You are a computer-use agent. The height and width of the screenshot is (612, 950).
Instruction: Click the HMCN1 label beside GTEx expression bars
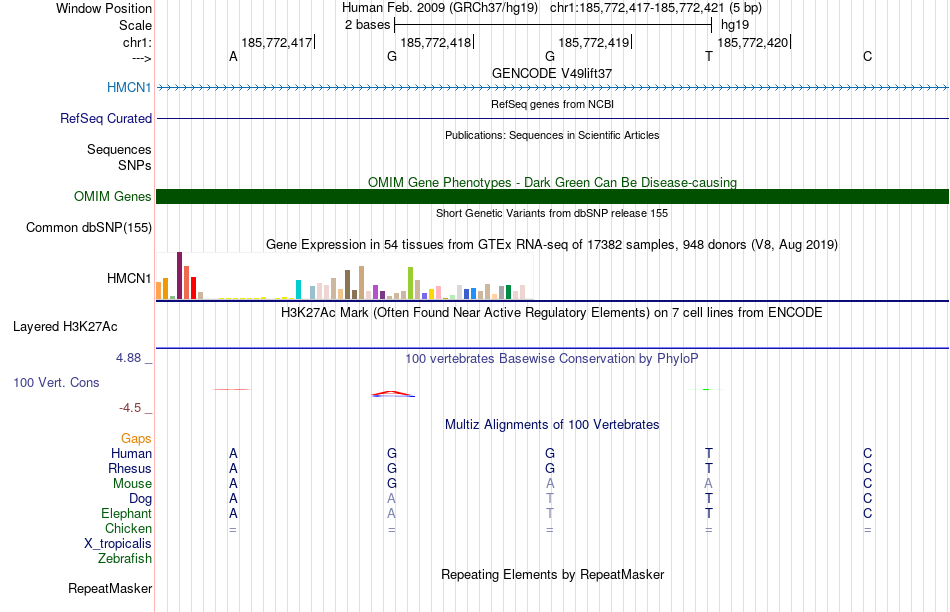pyautogui.click(x=129, y=278)
